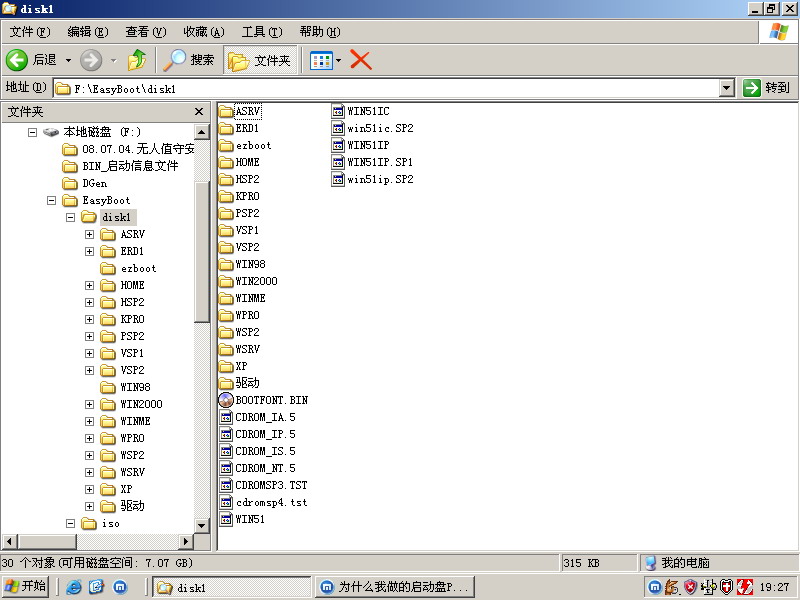Switch to 为什么我做的启动盘 taskbar window

click(395, 587)
